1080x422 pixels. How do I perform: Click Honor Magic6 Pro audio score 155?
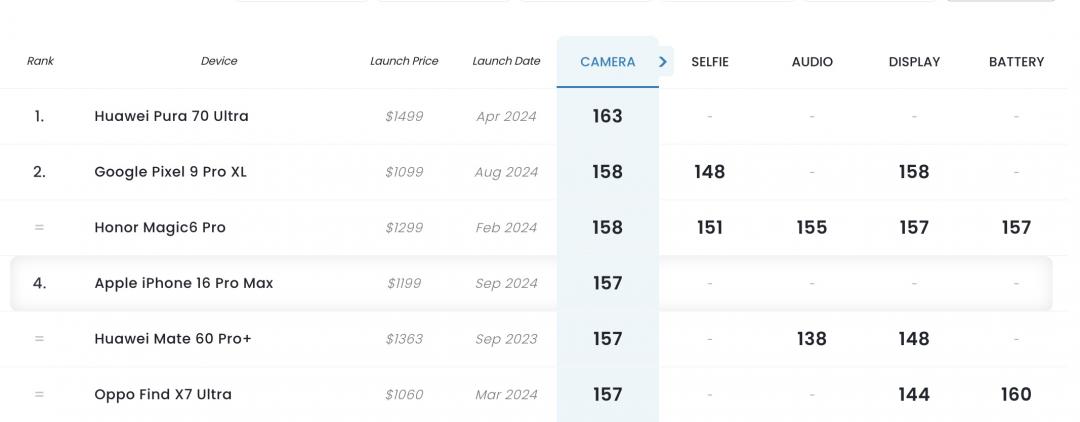pyautogui.click(x=811, y=228)
